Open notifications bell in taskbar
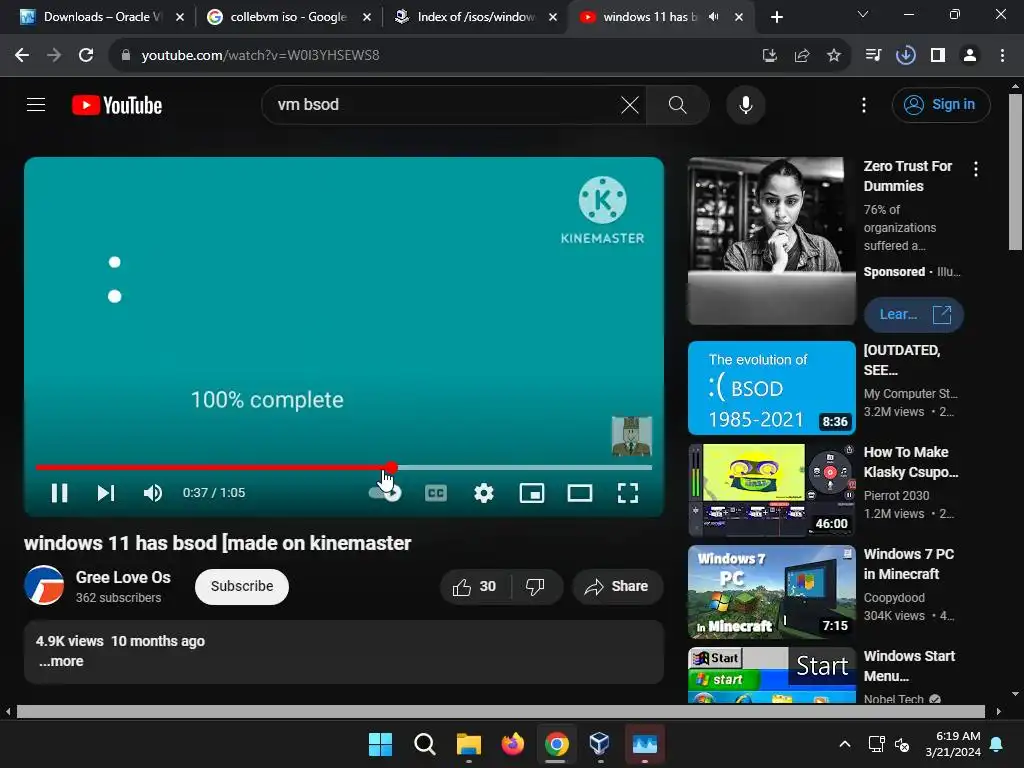1024x768 pixels. pyautogui.click(x=997, y=744)
